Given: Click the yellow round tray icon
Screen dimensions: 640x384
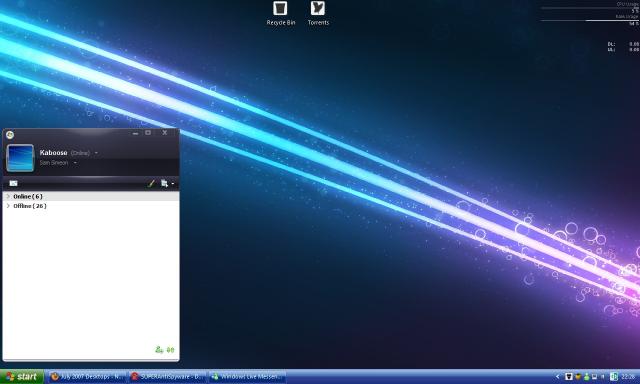Looking at the screenshot, I should pos(578,377).
